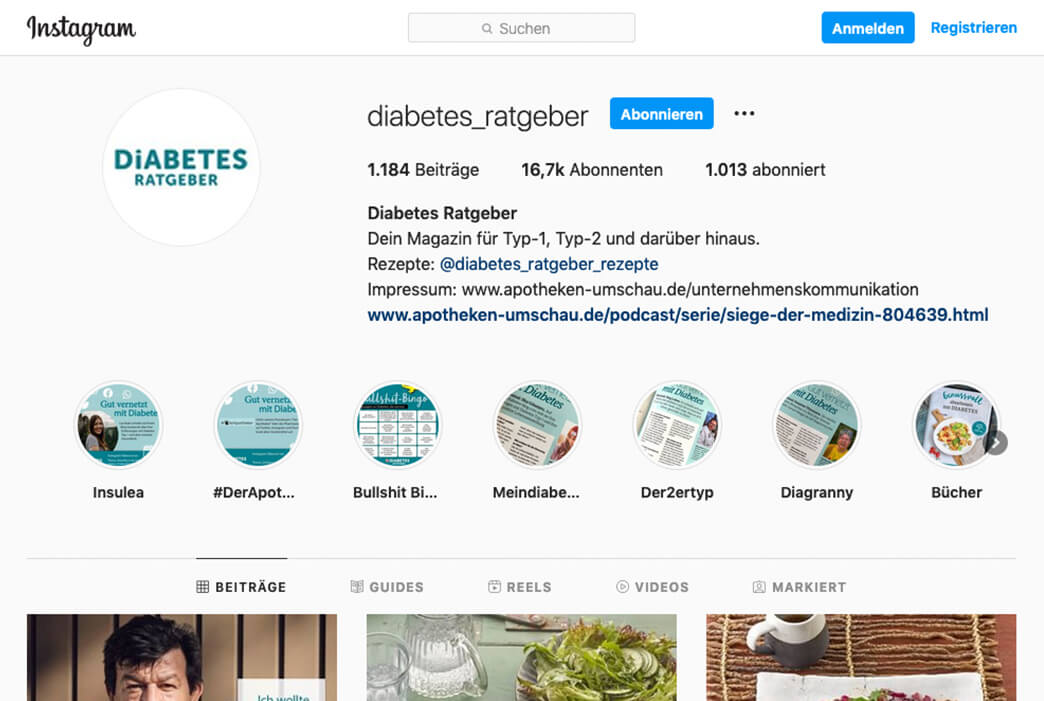The height and width of the screenshot is (701, 1044).
Task: Switch to the Reels tab
Action: pyautogui.click(x=520, y=586)
